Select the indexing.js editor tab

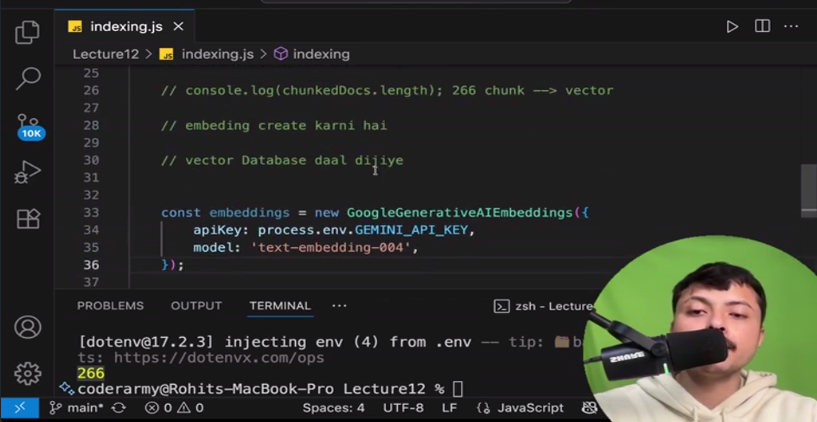click(x=125, y=27)
